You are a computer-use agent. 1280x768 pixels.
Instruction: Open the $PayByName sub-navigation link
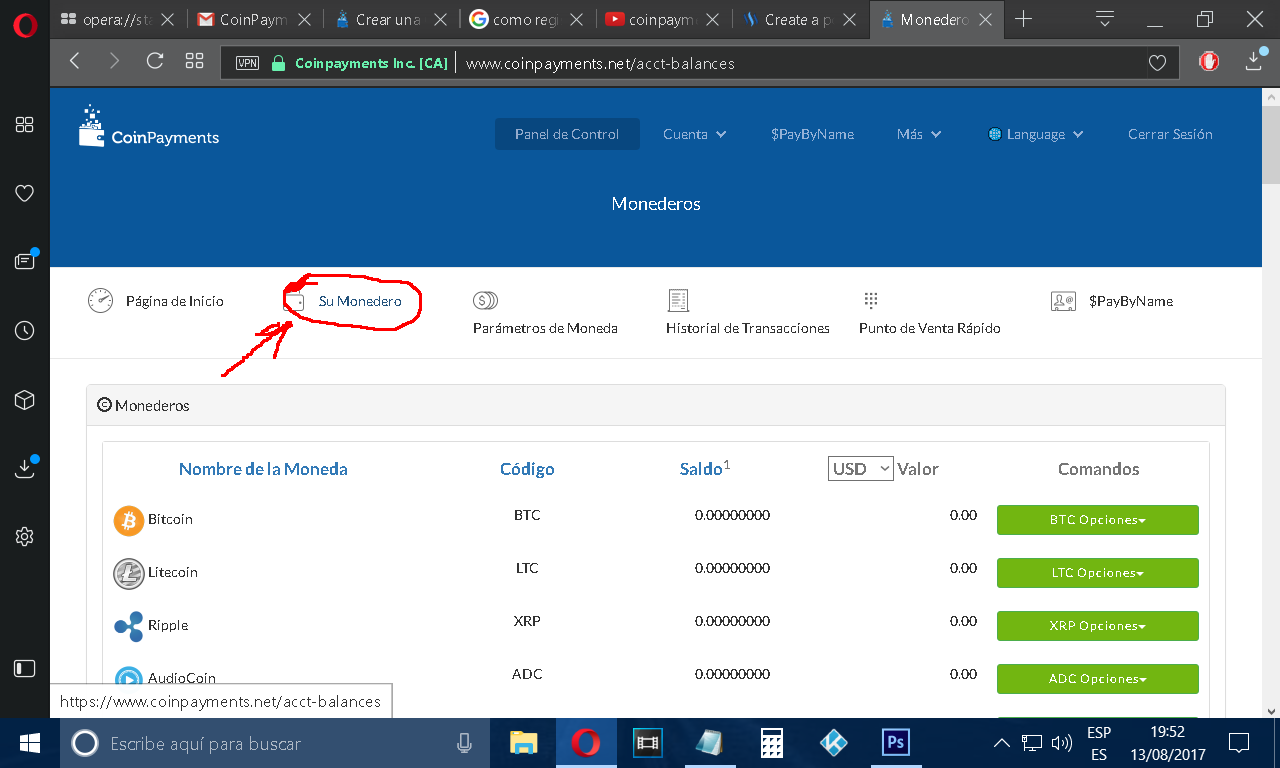point(1112,301)
